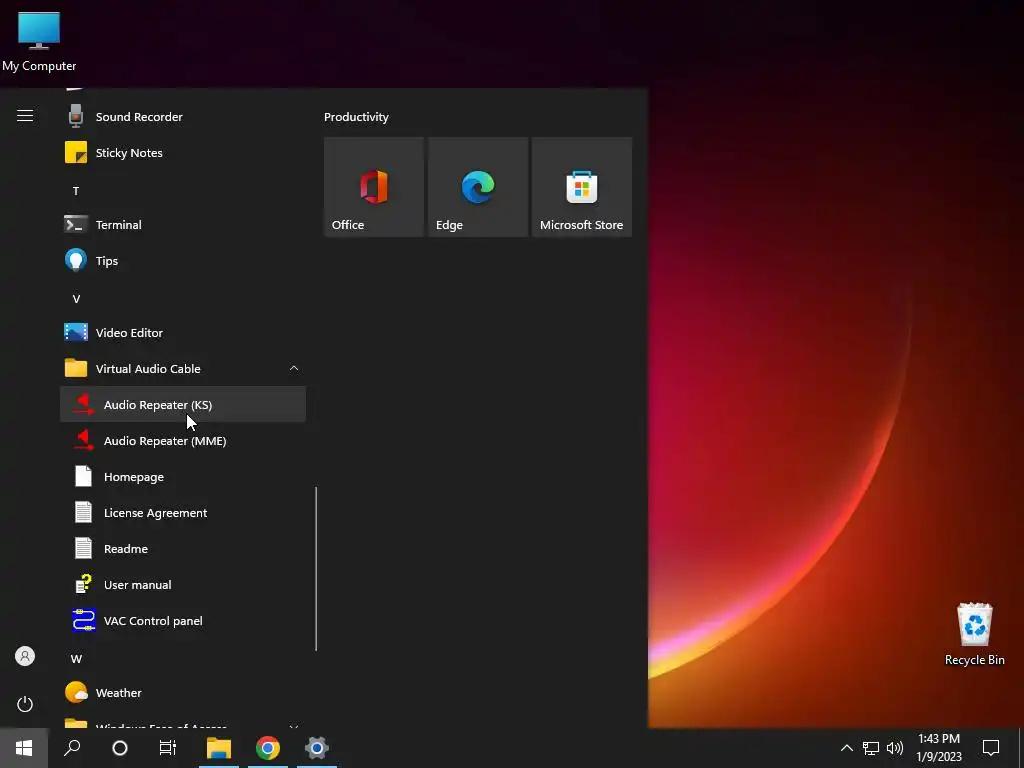Screen dimensions: 1024x768
Task: Open the Action Center notifications
Action: coord(991,748)
